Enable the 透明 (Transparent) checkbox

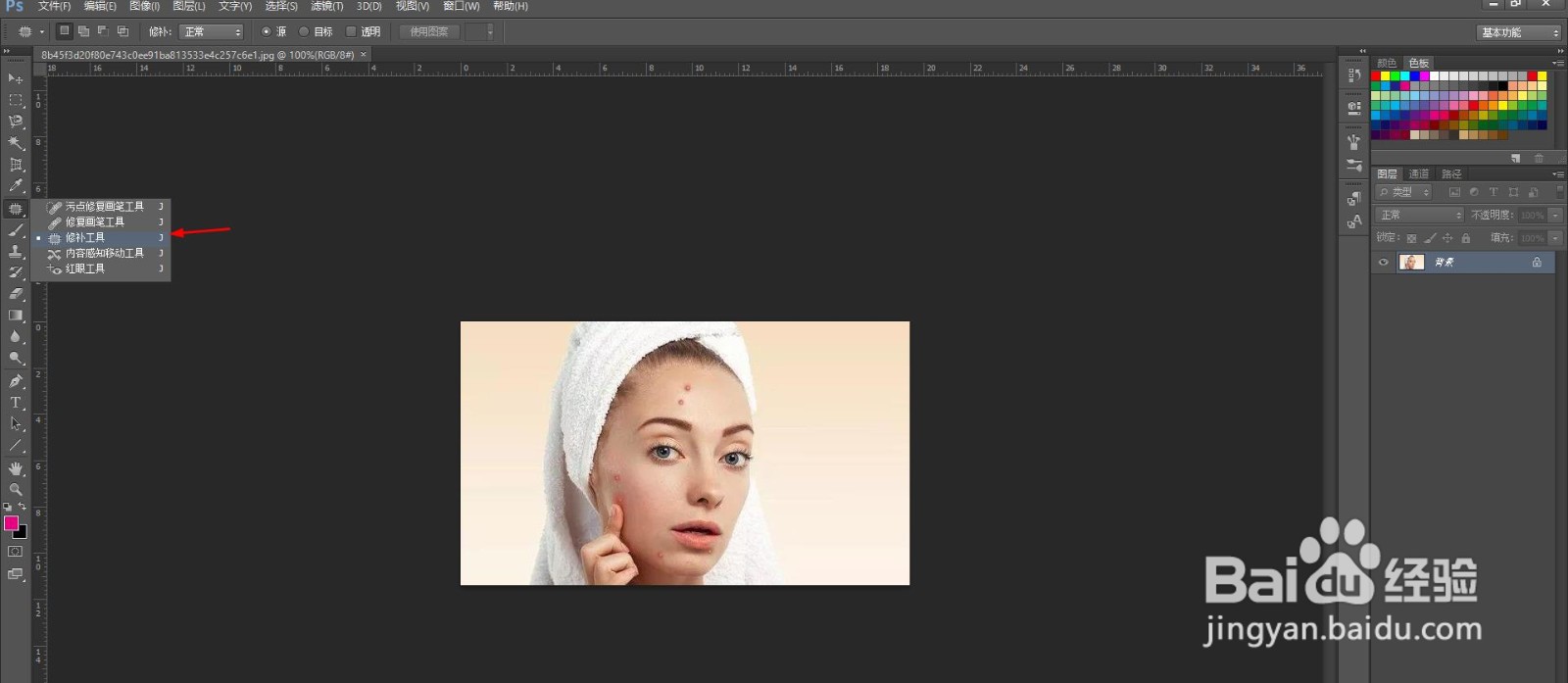tap(351, 31)
